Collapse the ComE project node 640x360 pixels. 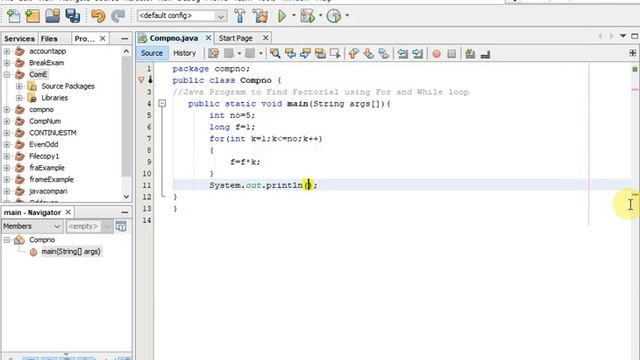tap(7, 75)
